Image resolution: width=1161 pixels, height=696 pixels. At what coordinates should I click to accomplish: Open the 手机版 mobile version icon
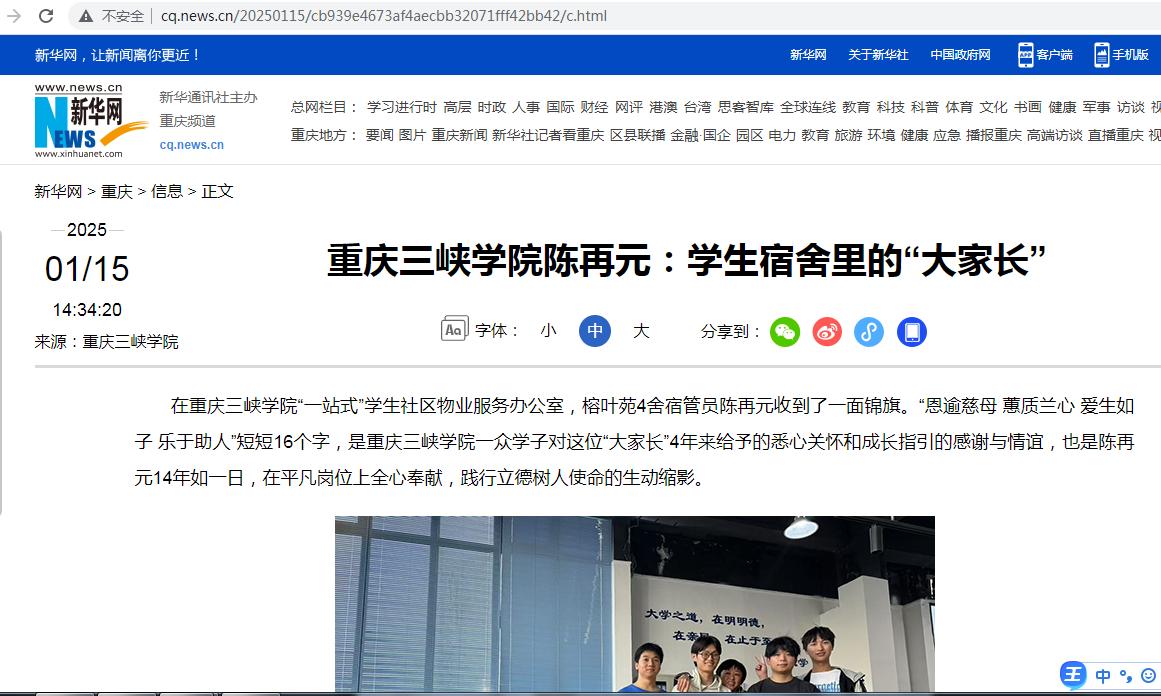[x=1102, y=55]
